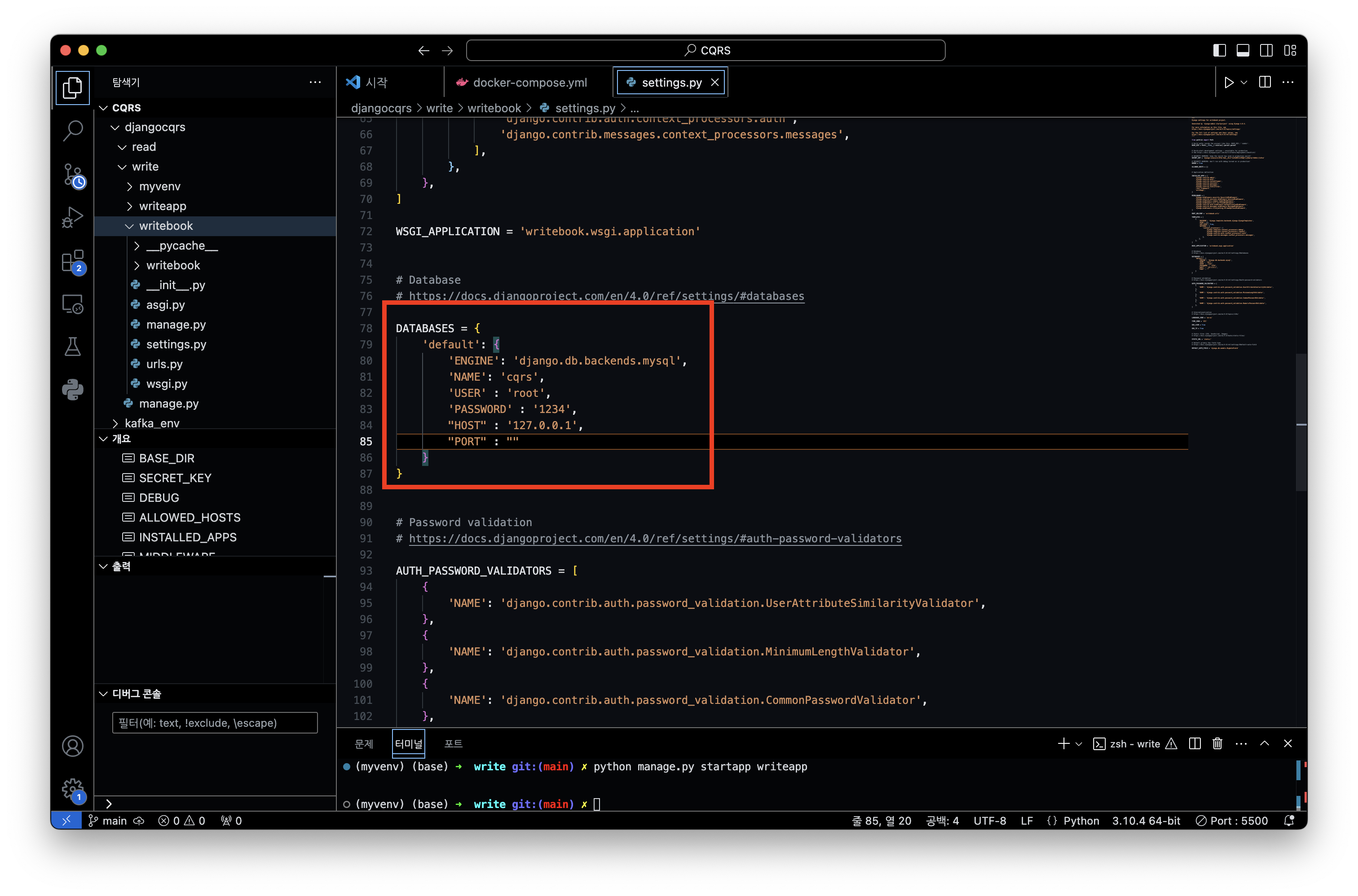Open the Testing flask view
Screen dimensions: 1358x896
[x=73, y=346]
